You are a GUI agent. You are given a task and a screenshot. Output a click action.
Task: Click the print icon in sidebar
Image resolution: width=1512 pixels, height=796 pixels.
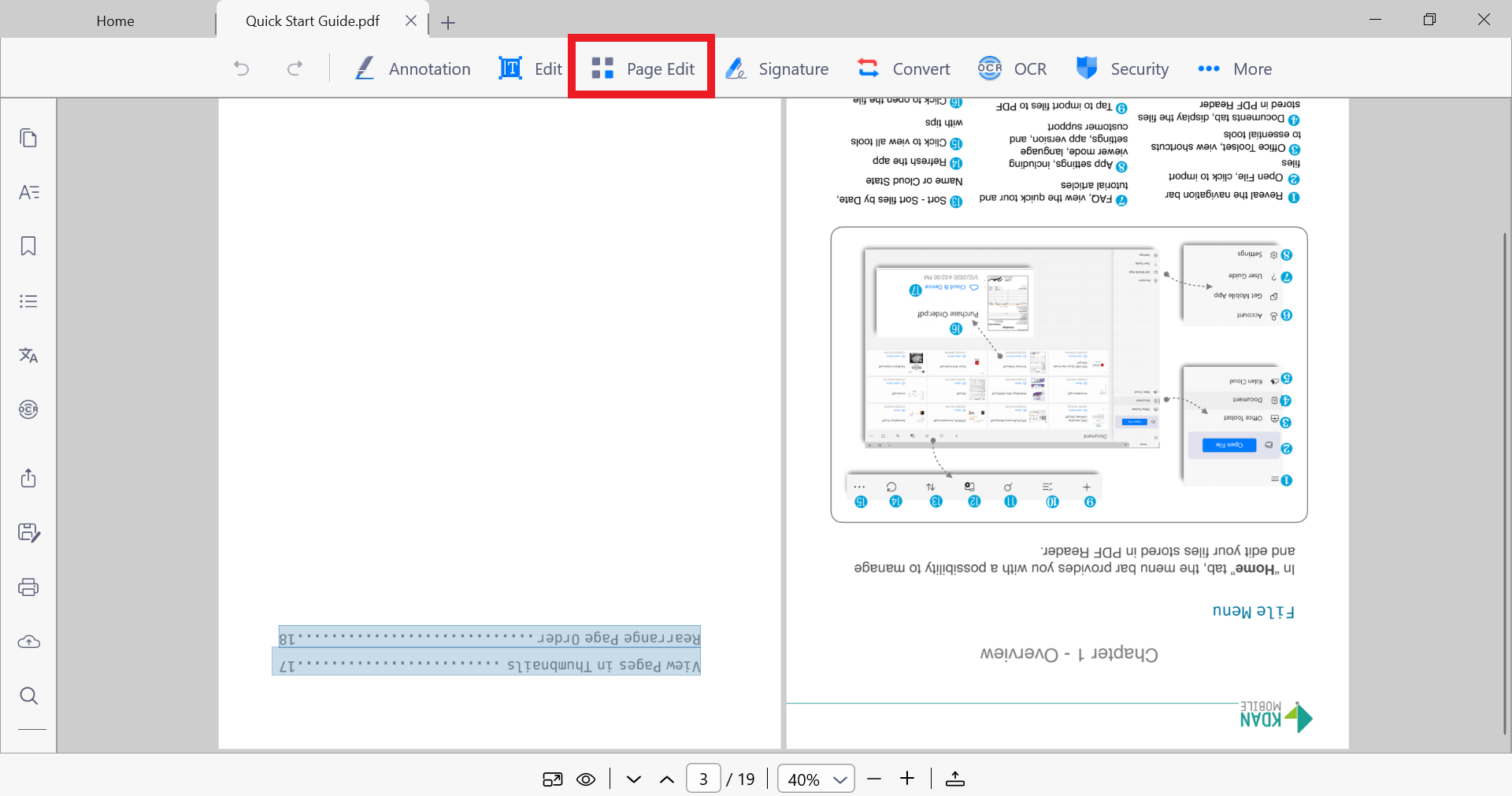coord(28,587)
